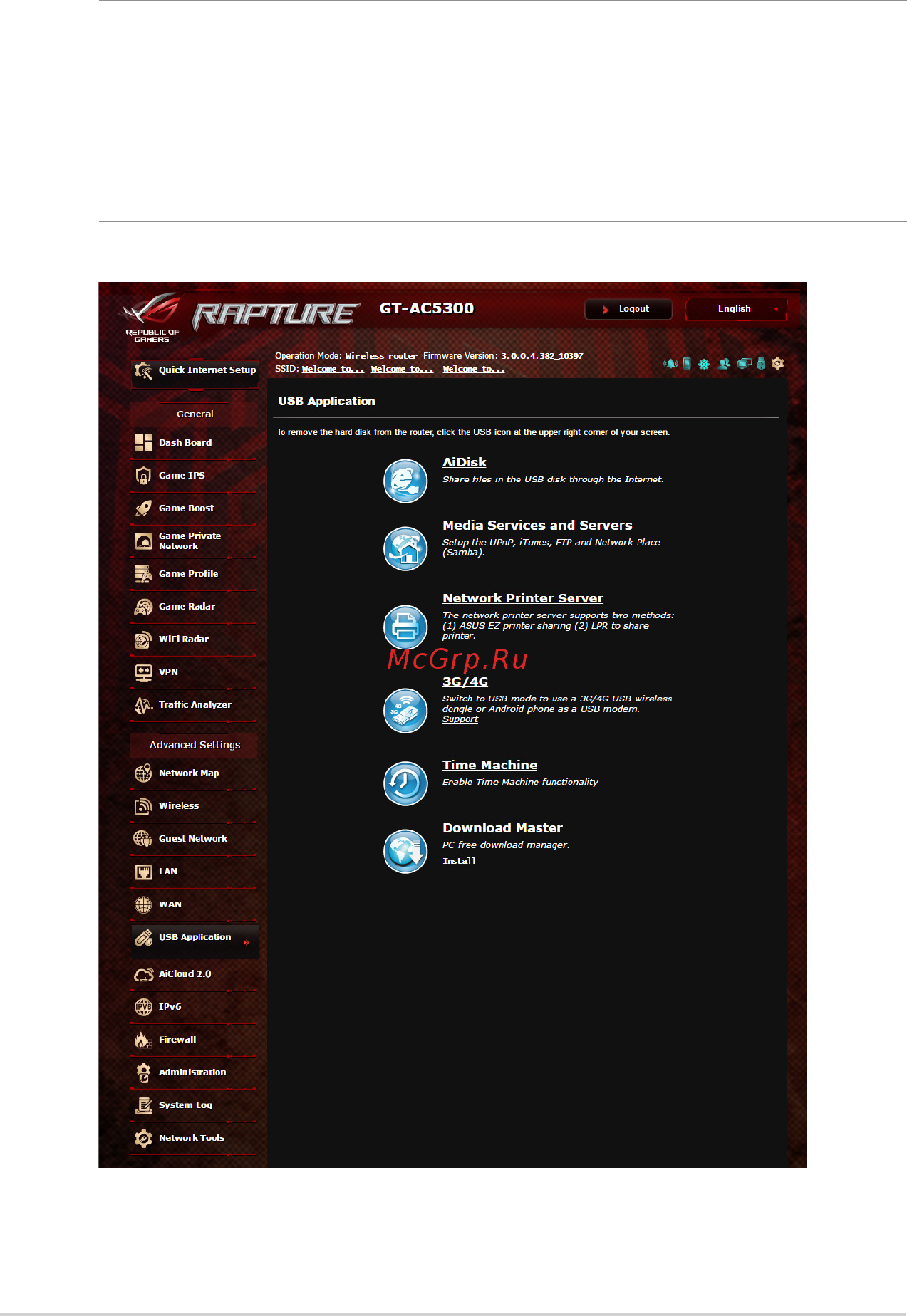This screenshot has height=1316, width=907.
Task: Click the Game Boost rocket icon
Action: [x=143, y=508]
